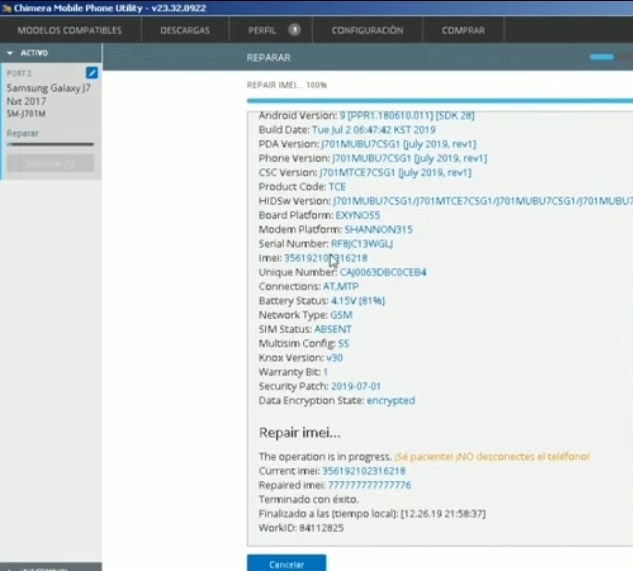
Task: Click the SM-J701M model label
Action: [26, 113]
